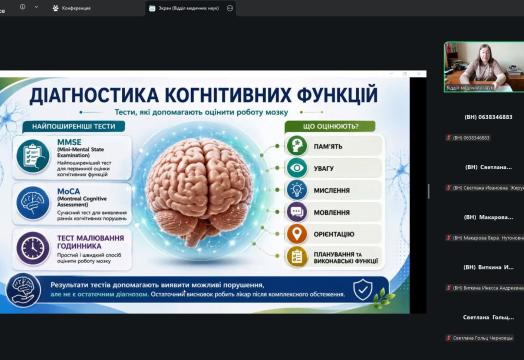Expand the chevron next to the info icon
Screen dimensions: 524x360
coord(36,7)
